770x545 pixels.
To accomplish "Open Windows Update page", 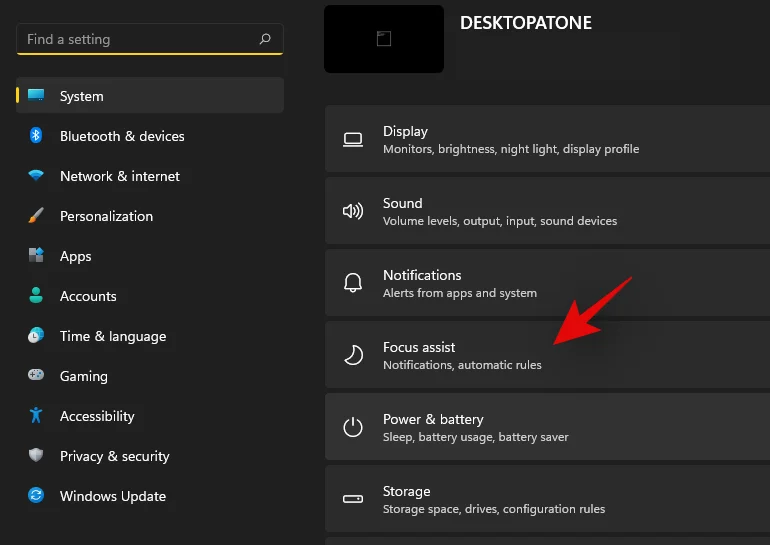I will pos(150,495).
